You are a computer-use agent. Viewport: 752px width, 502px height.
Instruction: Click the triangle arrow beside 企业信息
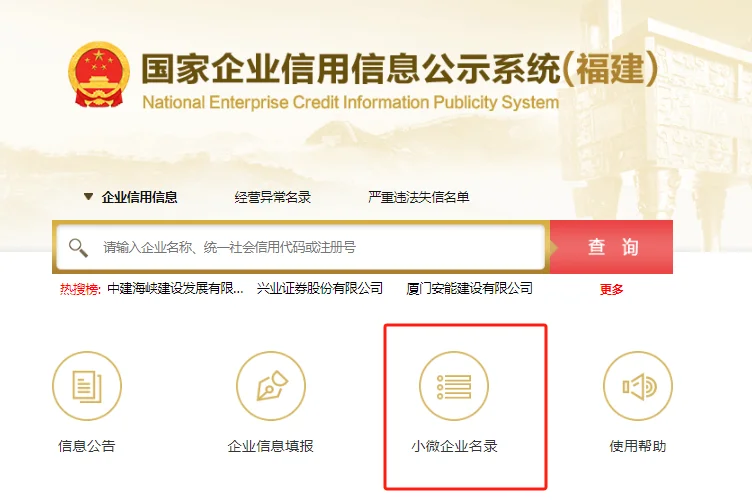88,197
